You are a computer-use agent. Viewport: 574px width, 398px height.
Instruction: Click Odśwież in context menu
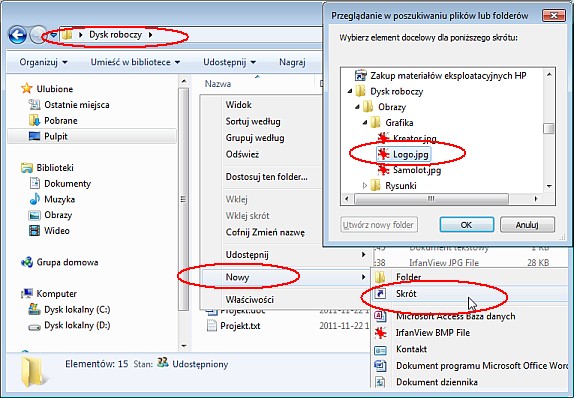point(242,154)
